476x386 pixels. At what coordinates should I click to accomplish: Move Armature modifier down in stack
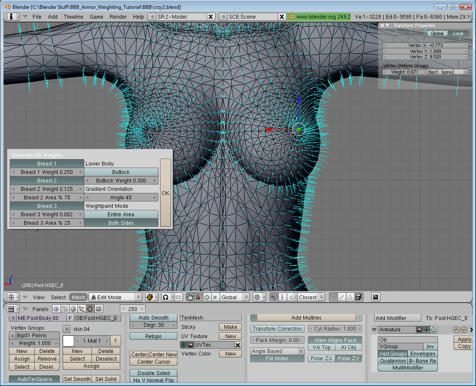[463, 330]
